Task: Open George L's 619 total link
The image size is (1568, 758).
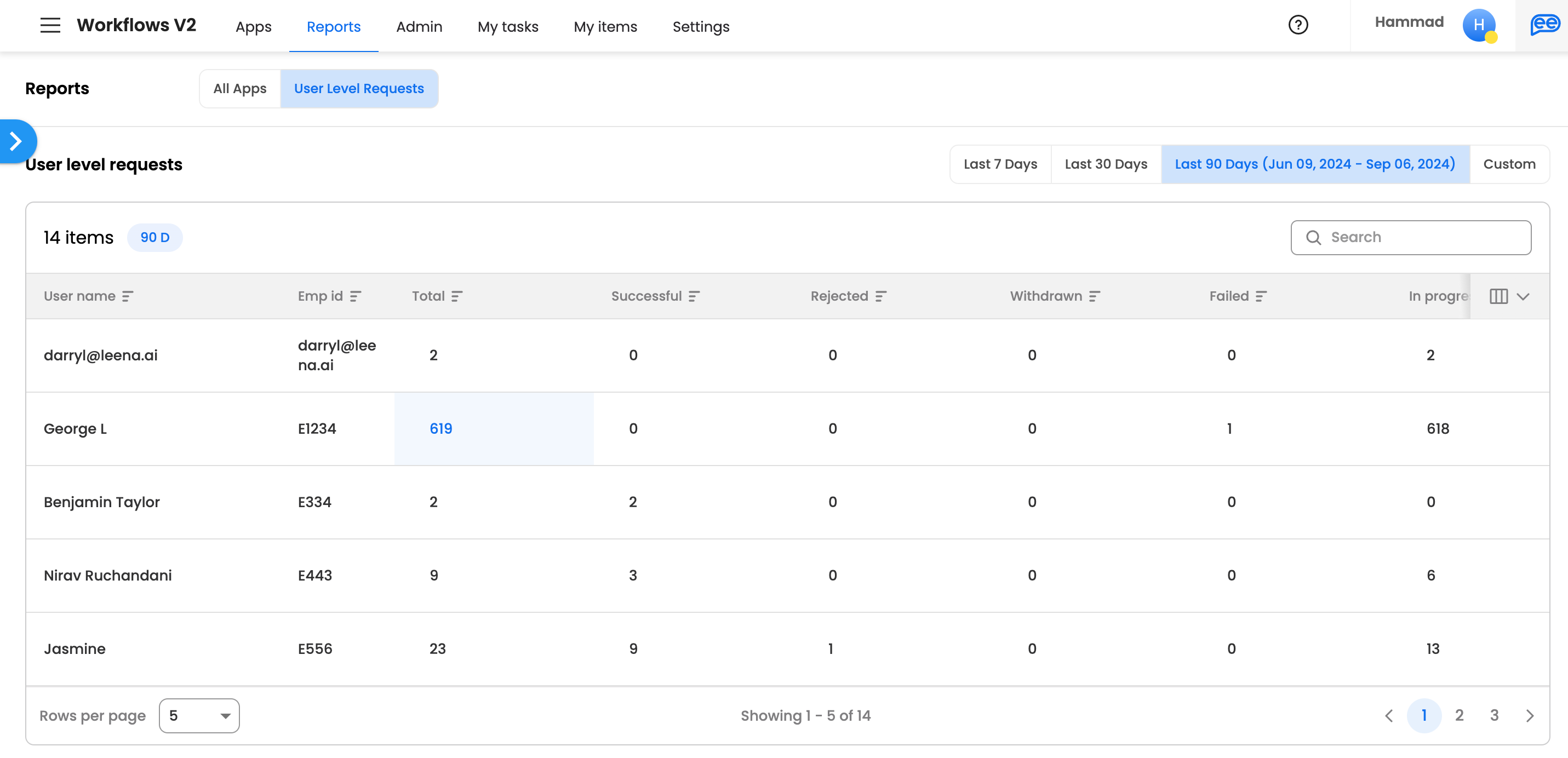Action: 440,429
